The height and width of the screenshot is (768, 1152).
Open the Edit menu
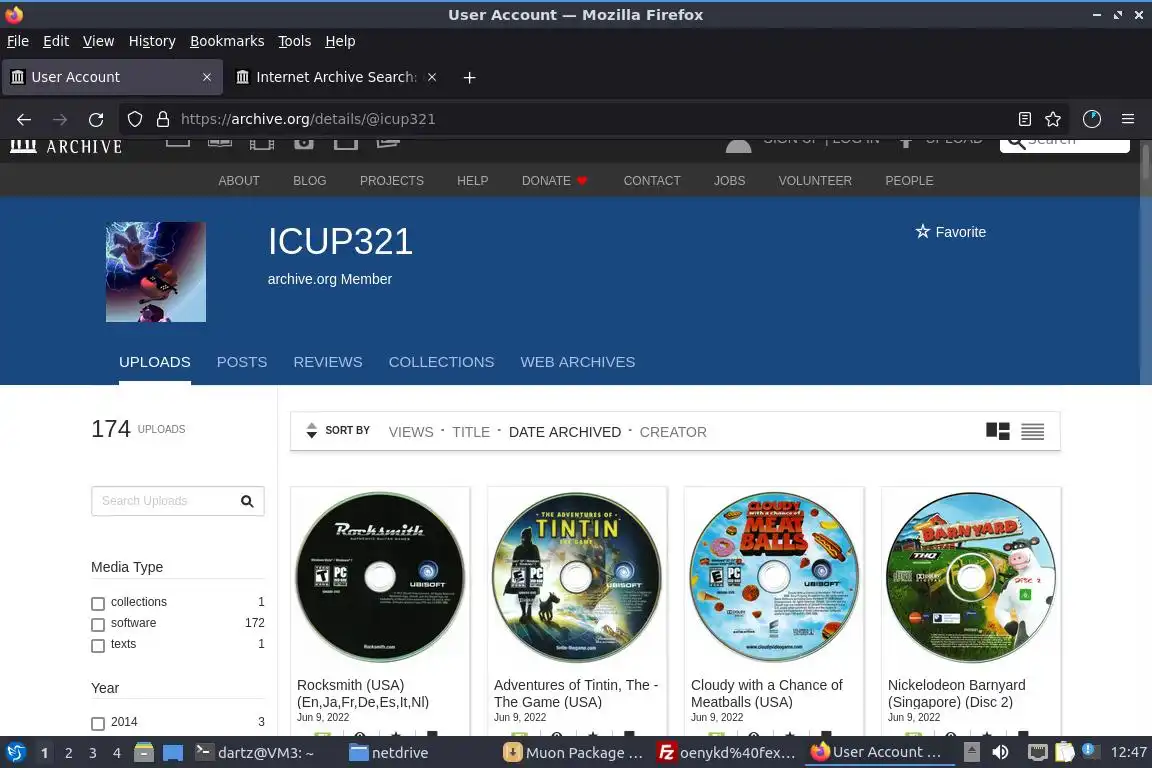pyautogui.click(x=56, y=41)
